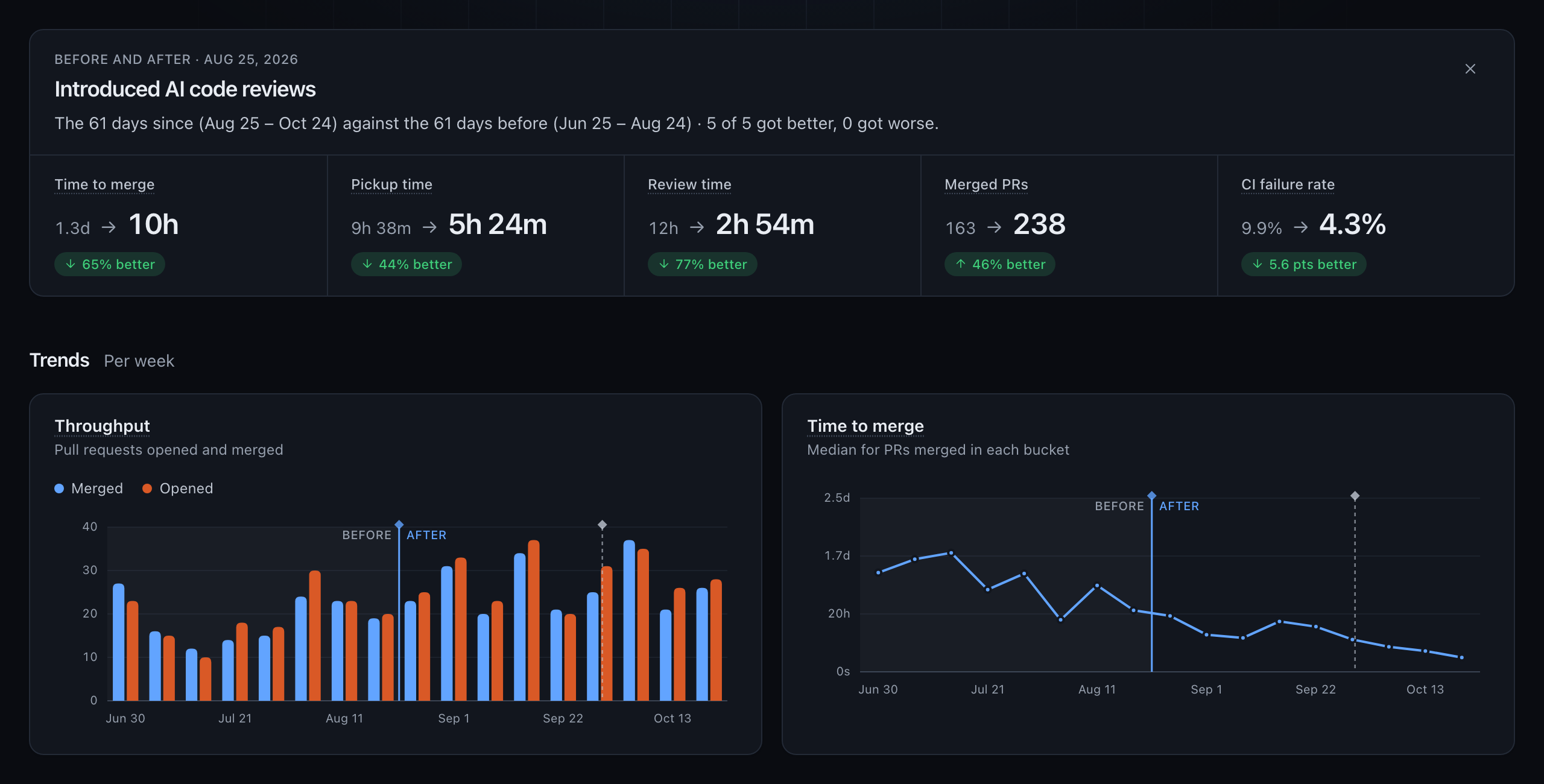The height and width of the screenshot is (784, 1544).
Task: Select the 44% better badge
Action: [407, 264]
